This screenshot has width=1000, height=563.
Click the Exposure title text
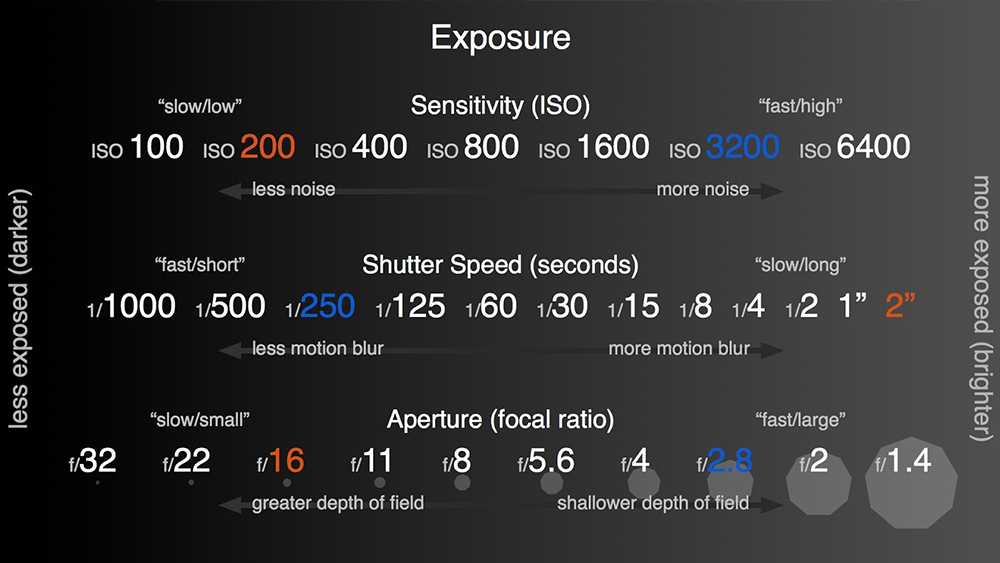click(x=501, y=38)
